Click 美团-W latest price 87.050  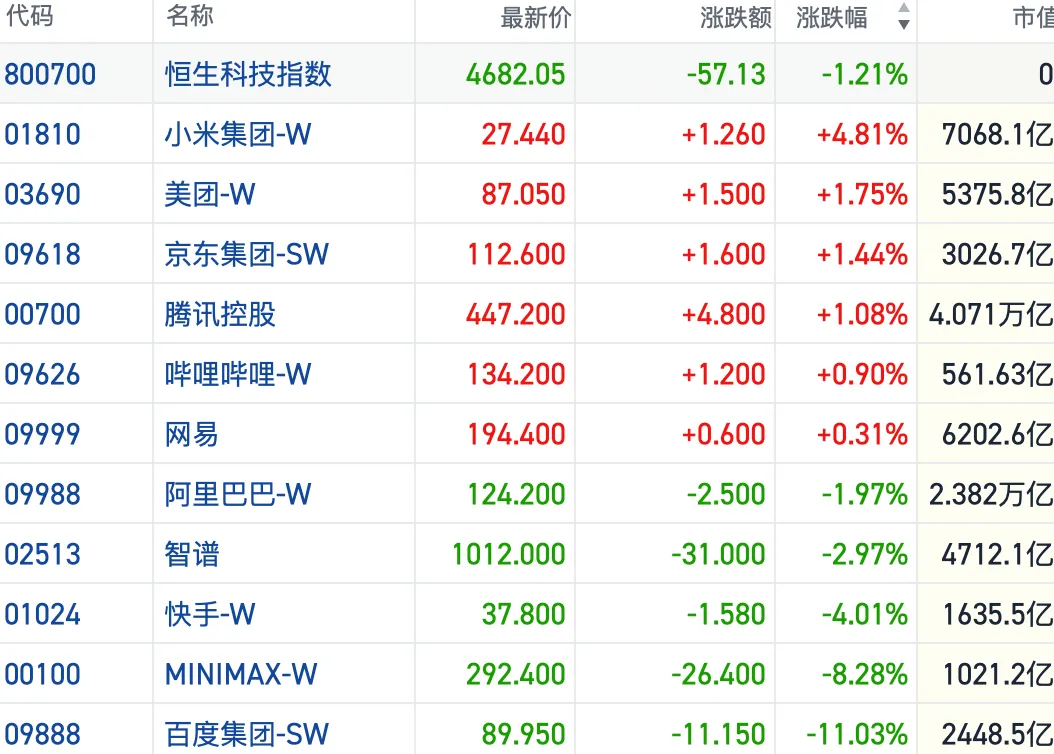pyautogui.click(x=523, y=195)
